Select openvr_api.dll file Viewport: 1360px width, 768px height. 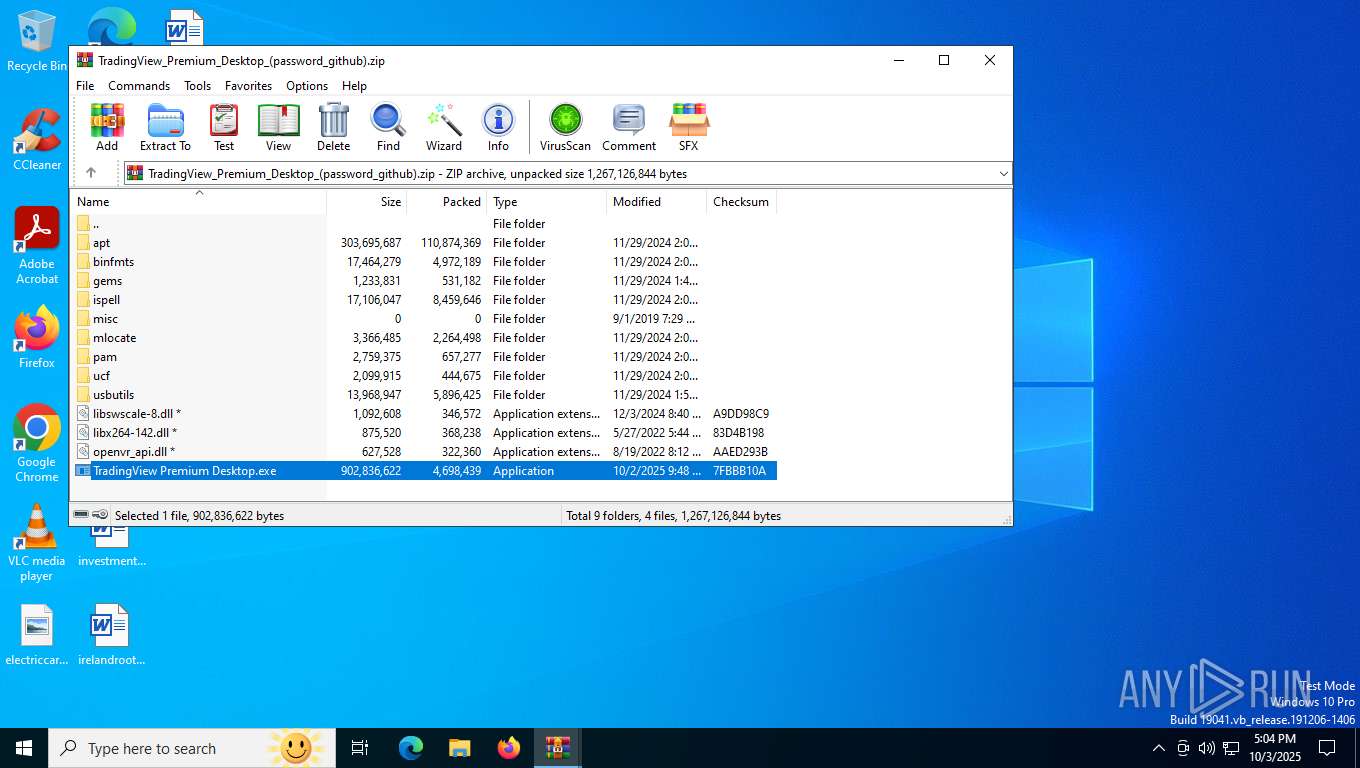pos(424,452)
